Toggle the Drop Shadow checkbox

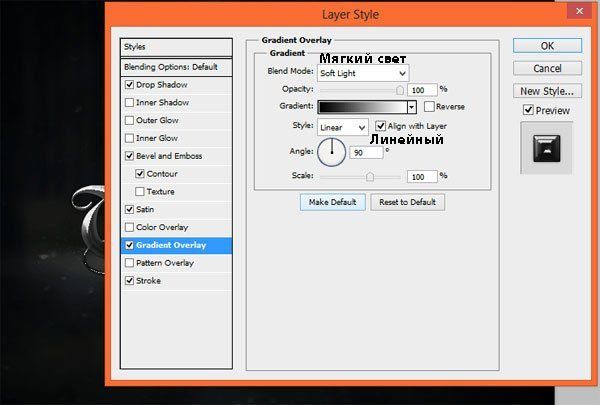click(129, 85)
